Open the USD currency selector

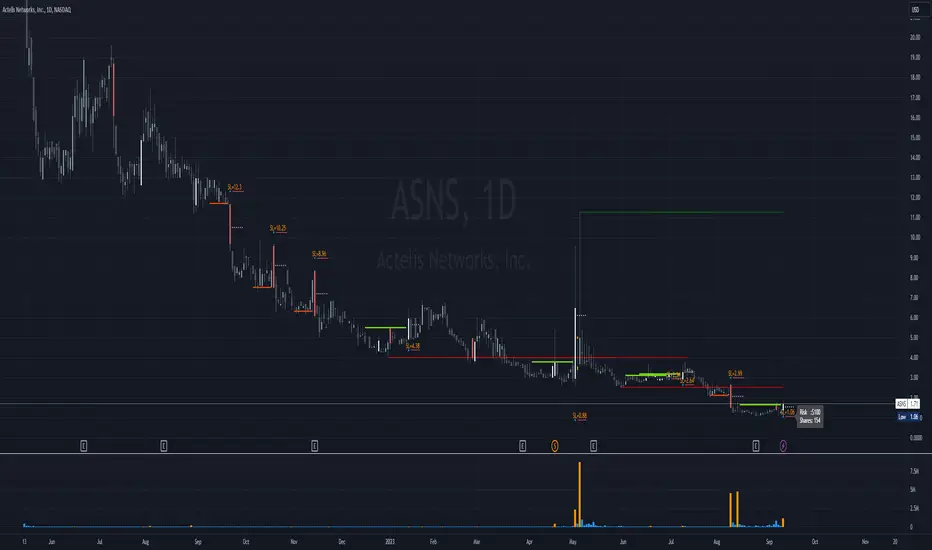(915, 10)
